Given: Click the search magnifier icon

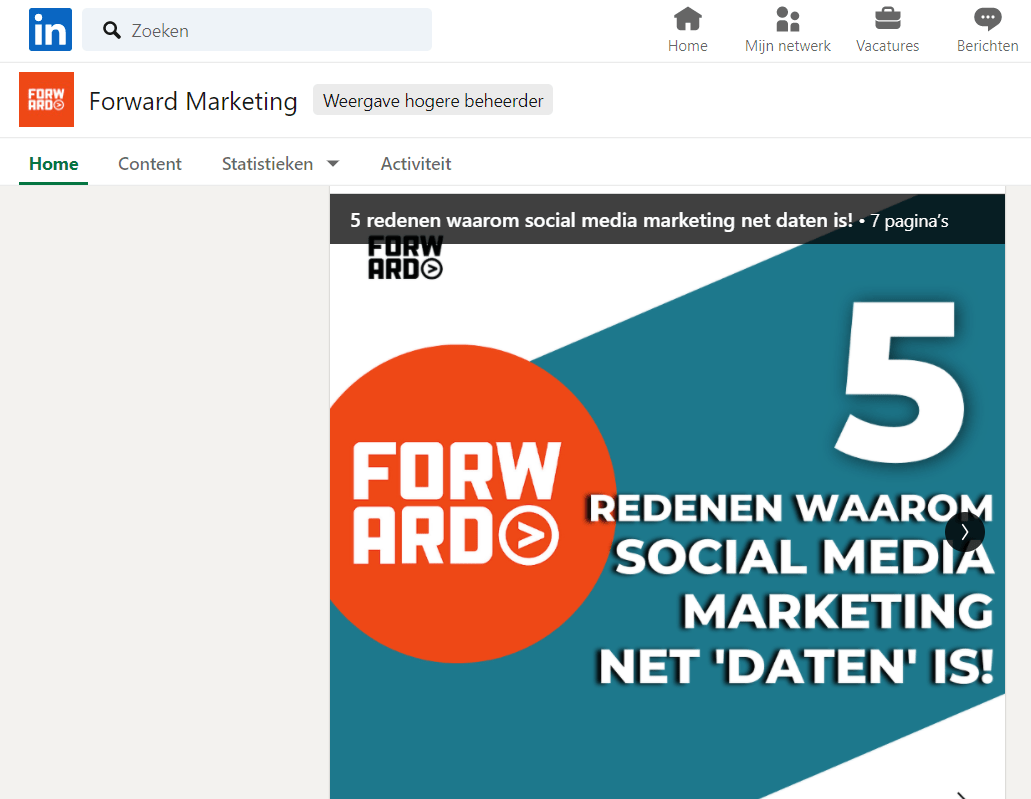Looking at the screenshot, I should pos(111,30).
